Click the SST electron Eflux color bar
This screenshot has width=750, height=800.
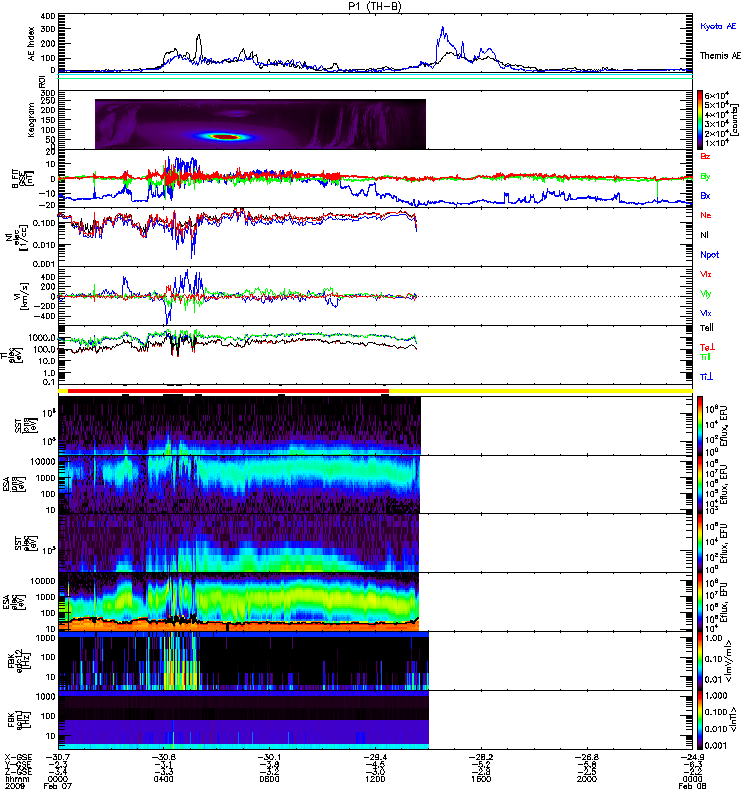click(x=700, y=543)
